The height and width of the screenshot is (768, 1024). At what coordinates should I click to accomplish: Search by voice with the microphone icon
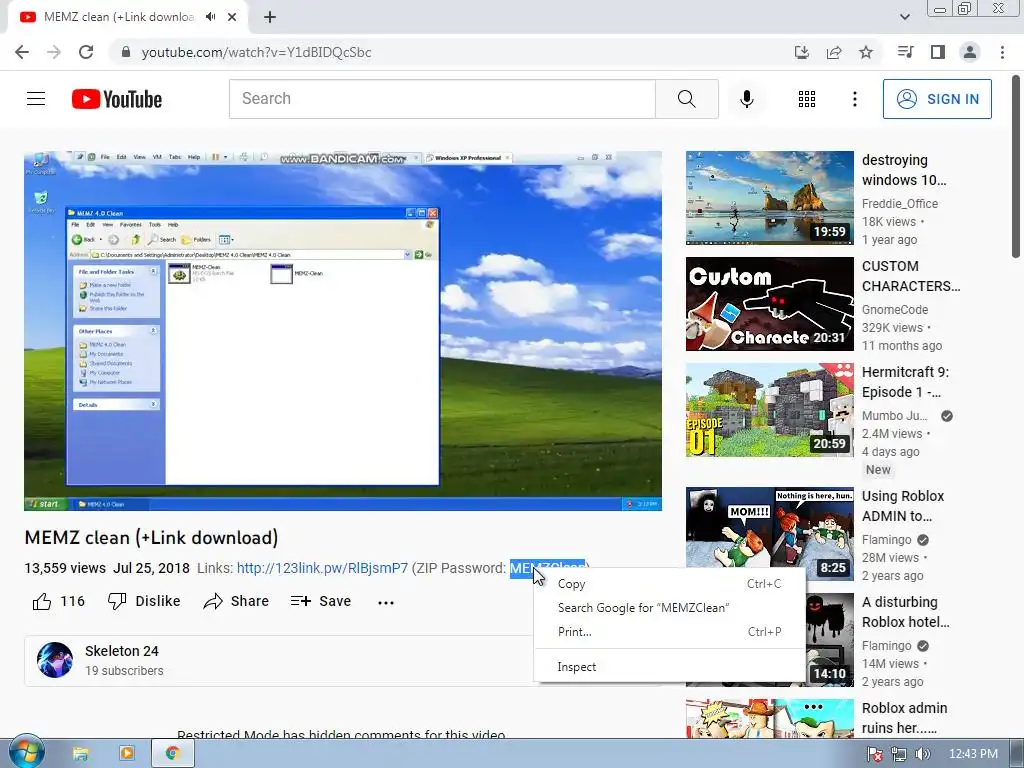tap(746, 99)
